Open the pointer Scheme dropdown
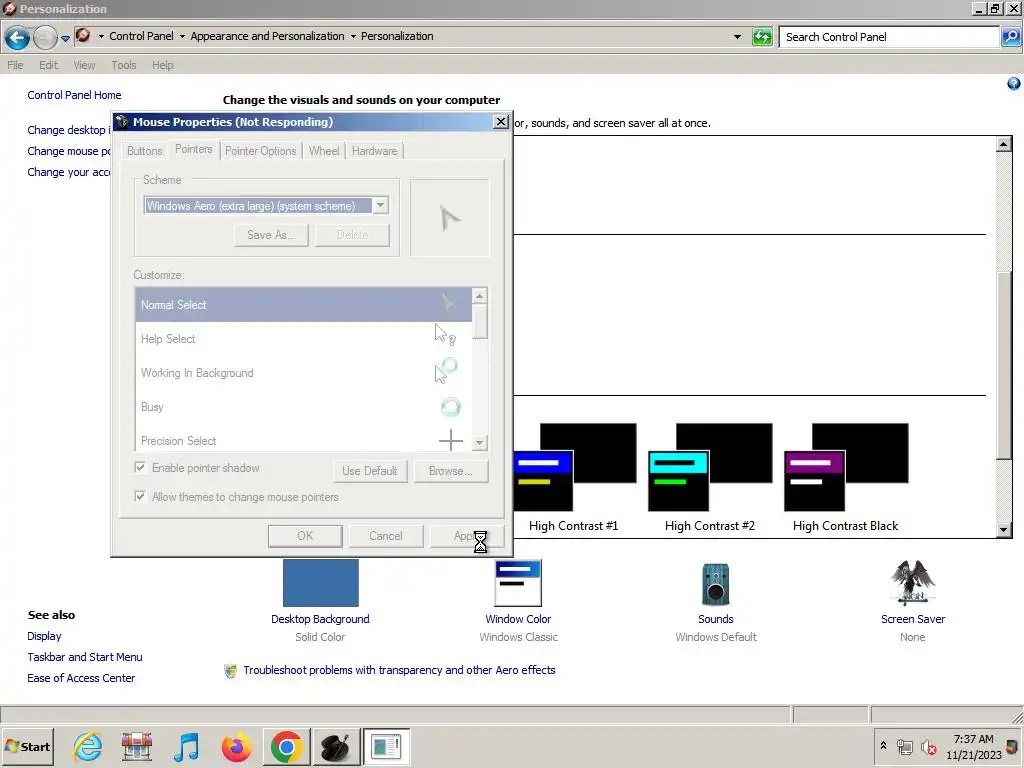 coord(380,206)
